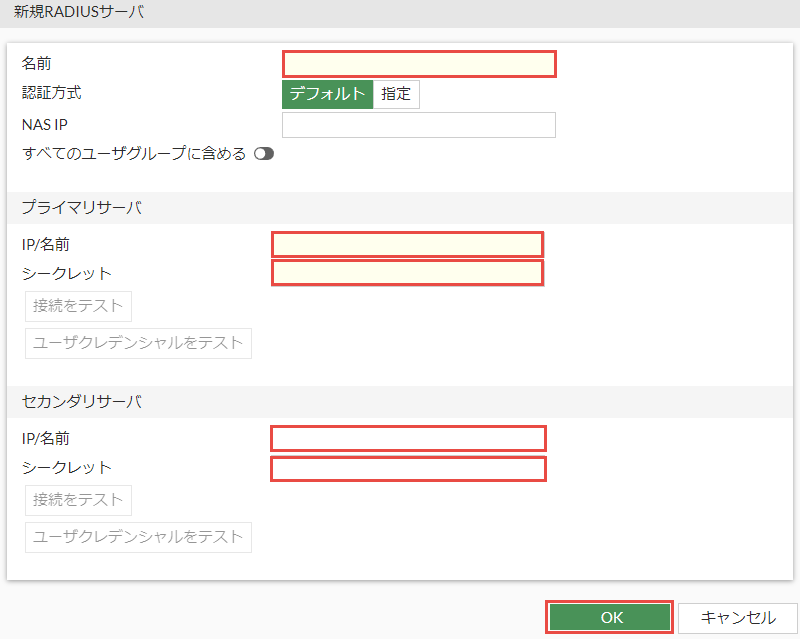Click the 名前 input field
The image size is (800, 639).
419,64
